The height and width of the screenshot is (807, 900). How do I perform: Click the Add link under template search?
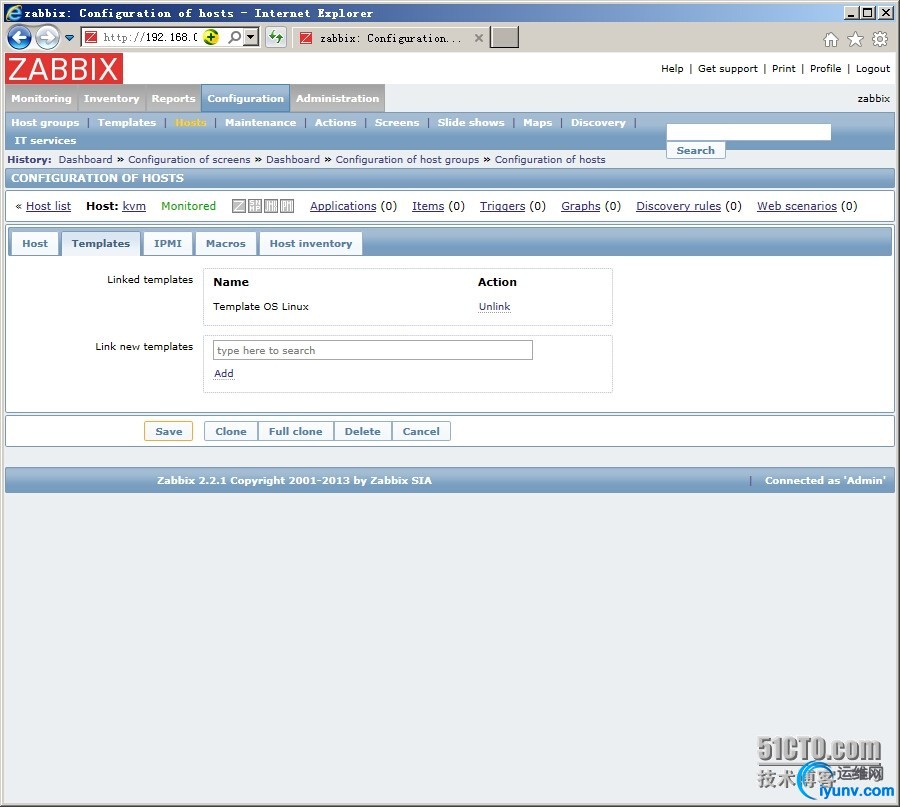point(224,374)
